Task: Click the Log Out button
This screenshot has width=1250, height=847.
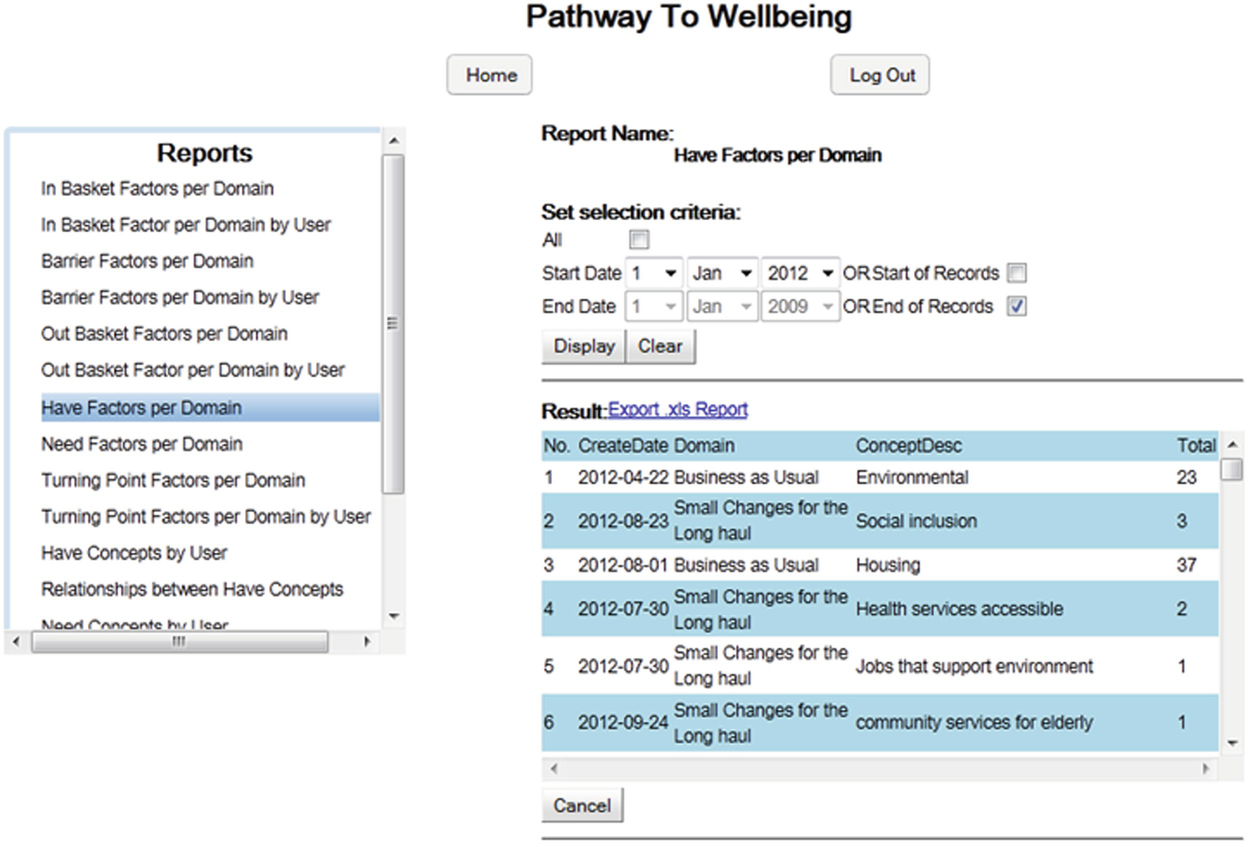Action: point(879,74)
